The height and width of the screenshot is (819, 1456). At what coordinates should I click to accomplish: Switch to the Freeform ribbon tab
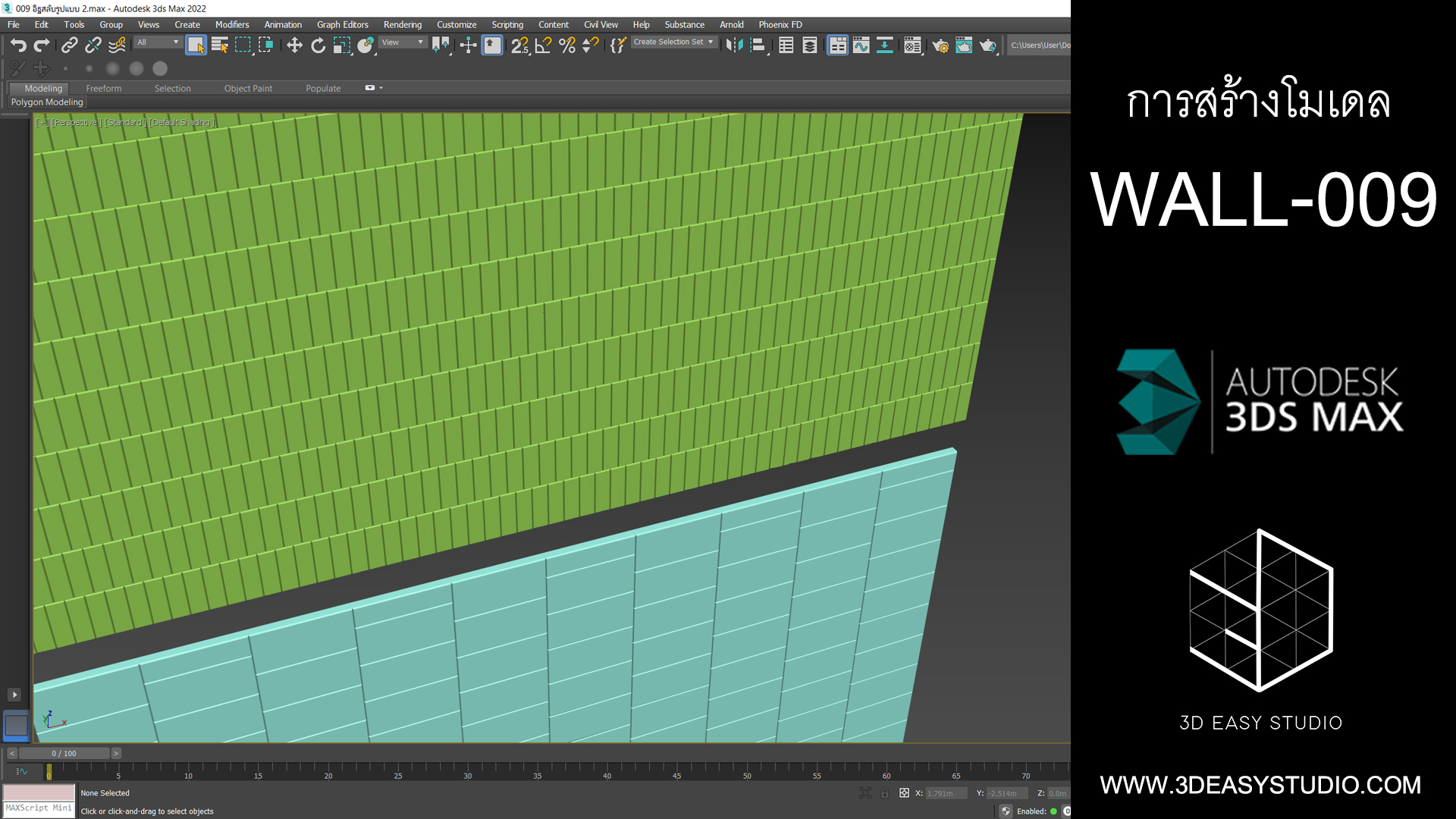(x=103, y=89)
